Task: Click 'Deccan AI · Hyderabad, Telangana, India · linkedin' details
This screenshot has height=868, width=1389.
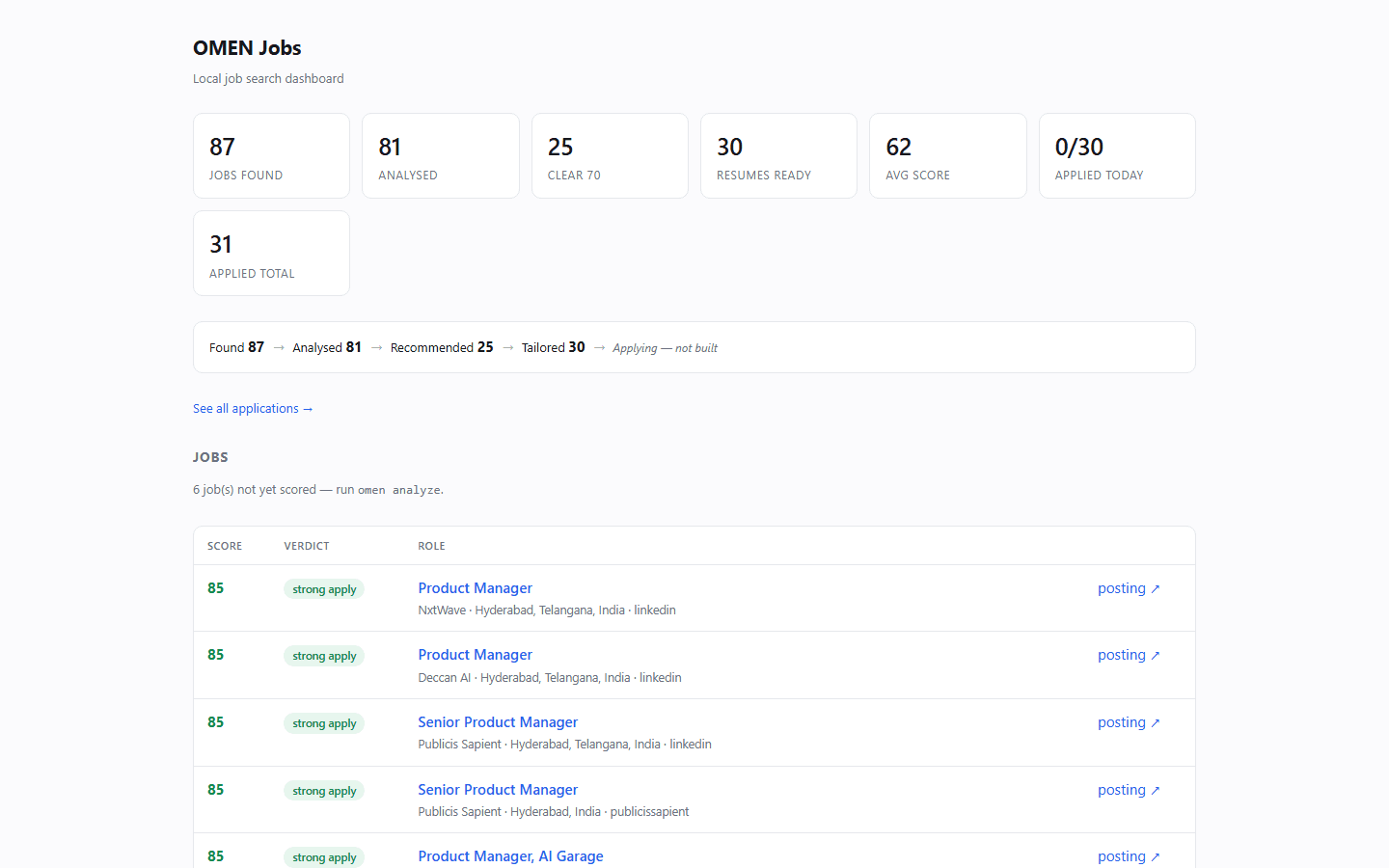Action: 550,678
